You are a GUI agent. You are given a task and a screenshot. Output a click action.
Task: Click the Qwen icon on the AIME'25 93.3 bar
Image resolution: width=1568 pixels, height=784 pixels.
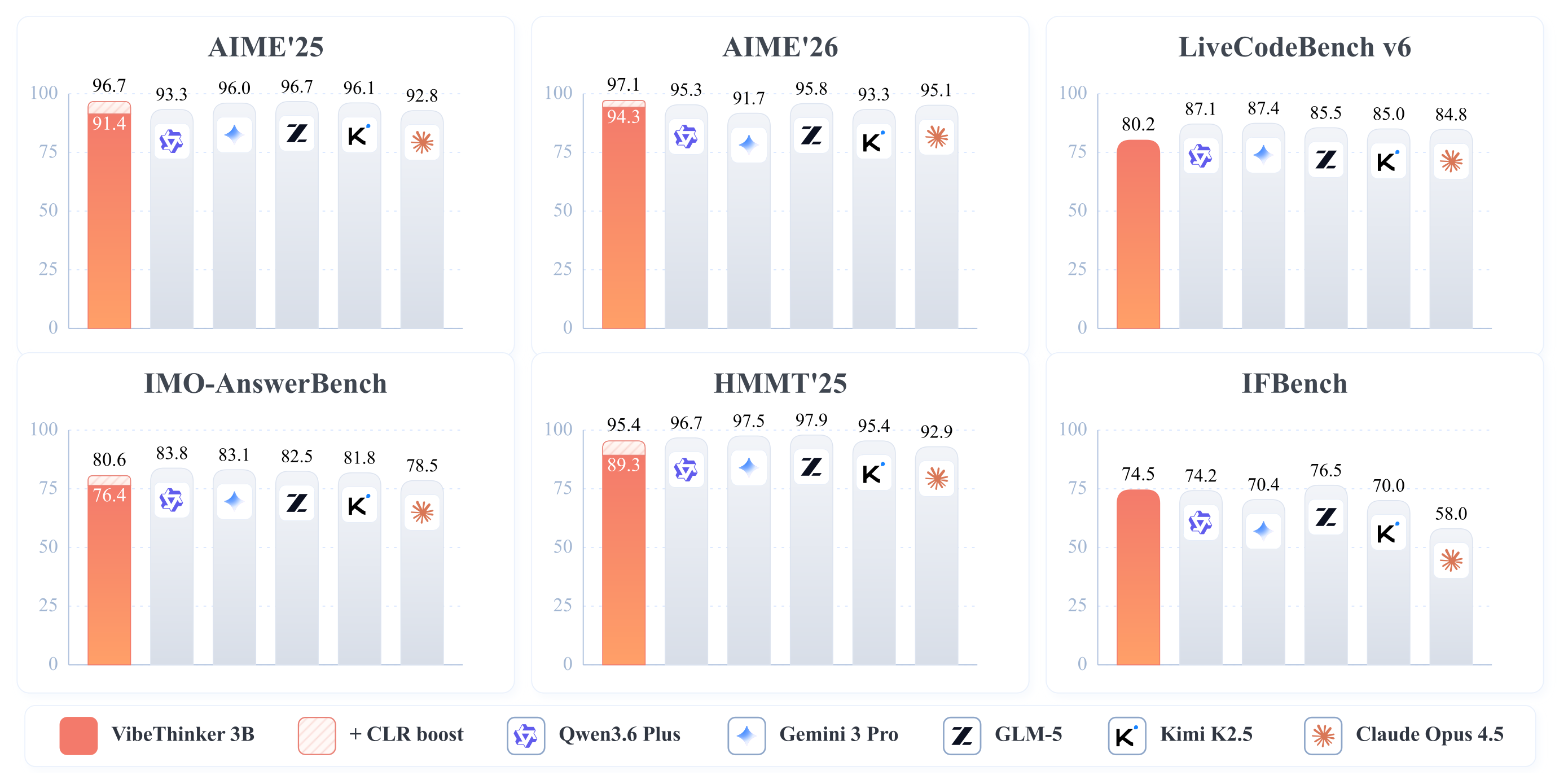coord(171,142)
